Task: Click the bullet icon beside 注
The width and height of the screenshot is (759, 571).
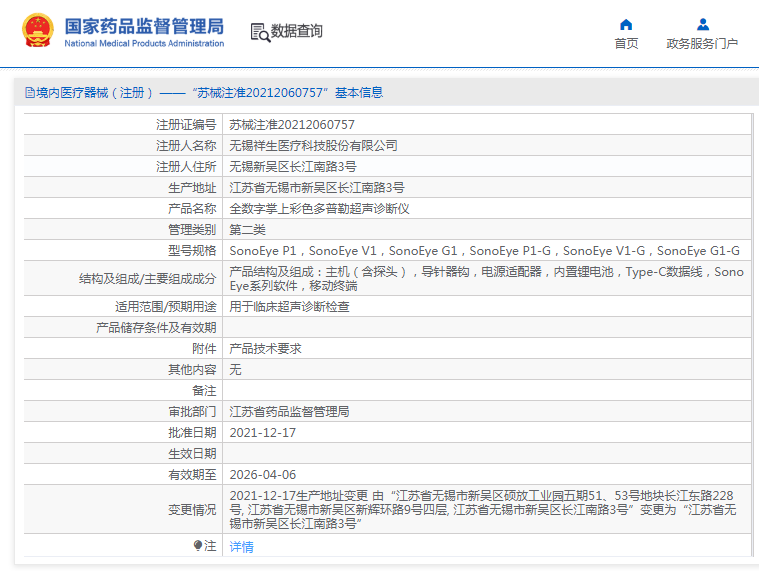Action: point(198,546)
